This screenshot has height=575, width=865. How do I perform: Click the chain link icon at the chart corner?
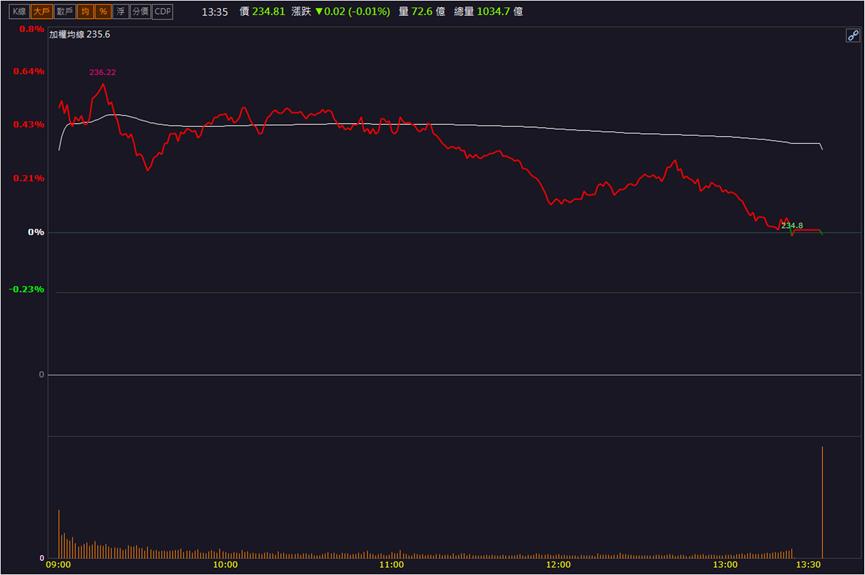point(853,36)
